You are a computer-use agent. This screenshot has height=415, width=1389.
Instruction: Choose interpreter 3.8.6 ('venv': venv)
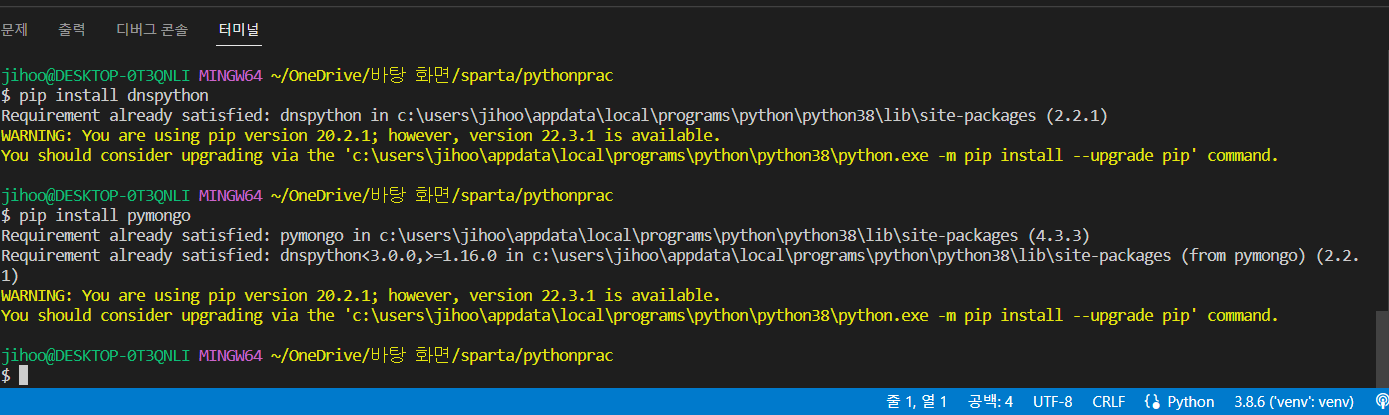tap(1294, 402)
